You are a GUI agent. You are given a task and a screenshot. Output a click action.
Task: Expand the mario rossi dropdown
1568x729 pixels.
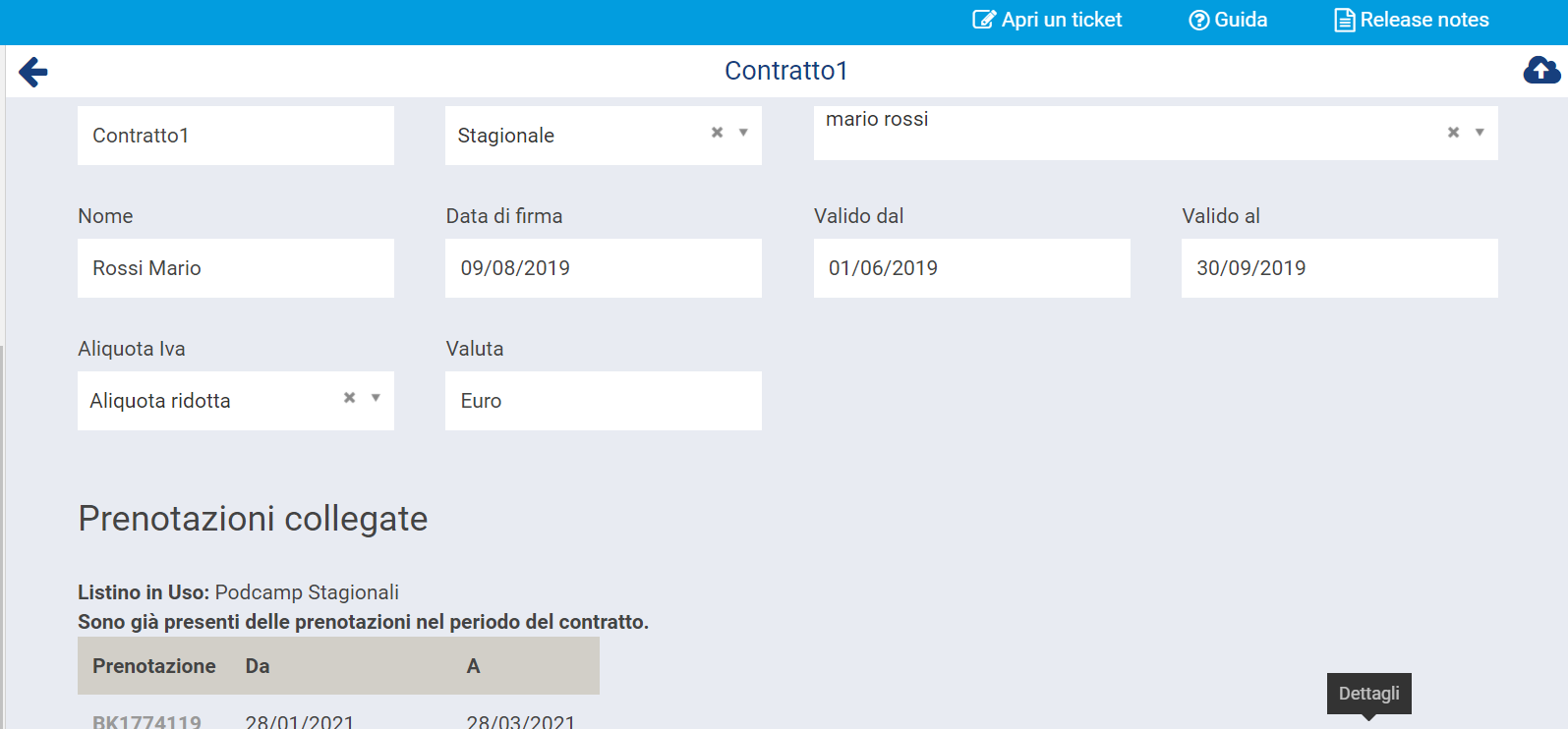point(1480,133)
